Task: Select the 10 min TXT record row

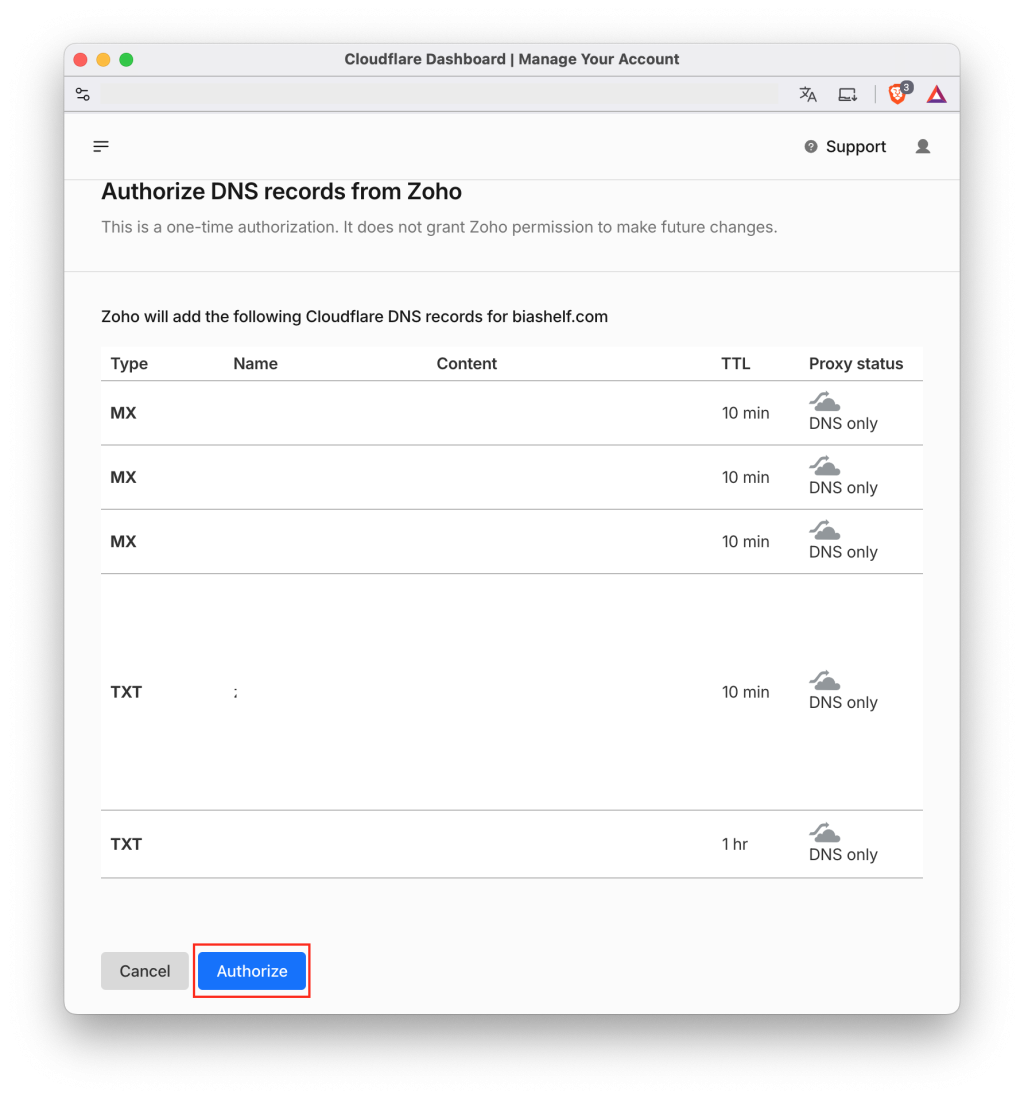Action: pos(512,692)
